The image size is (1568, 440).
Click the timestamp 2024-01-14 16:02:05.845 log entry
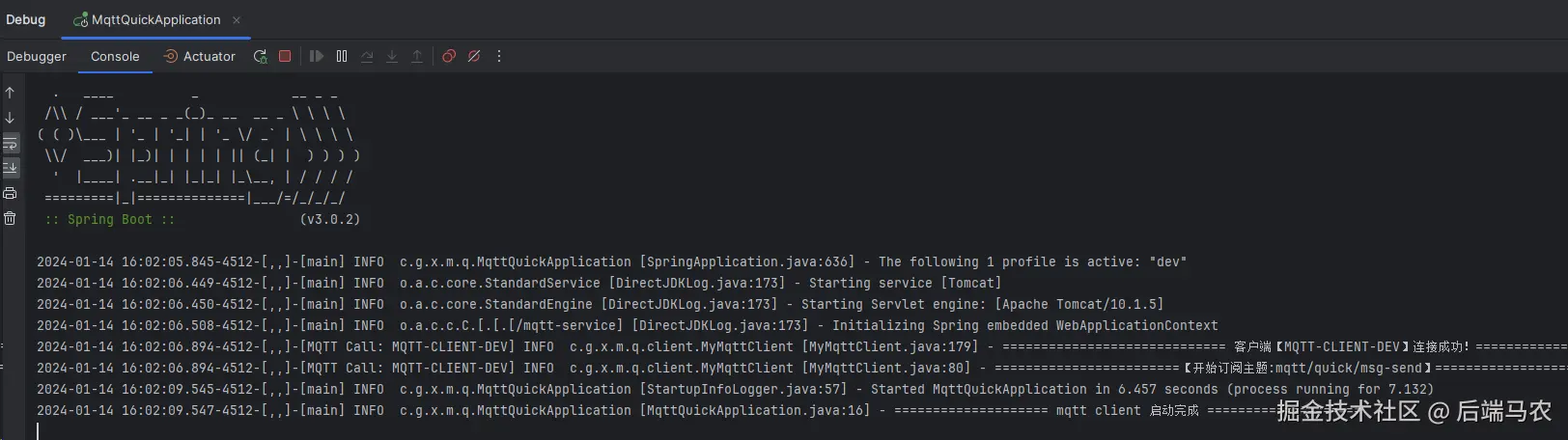(x=124, y=261)
